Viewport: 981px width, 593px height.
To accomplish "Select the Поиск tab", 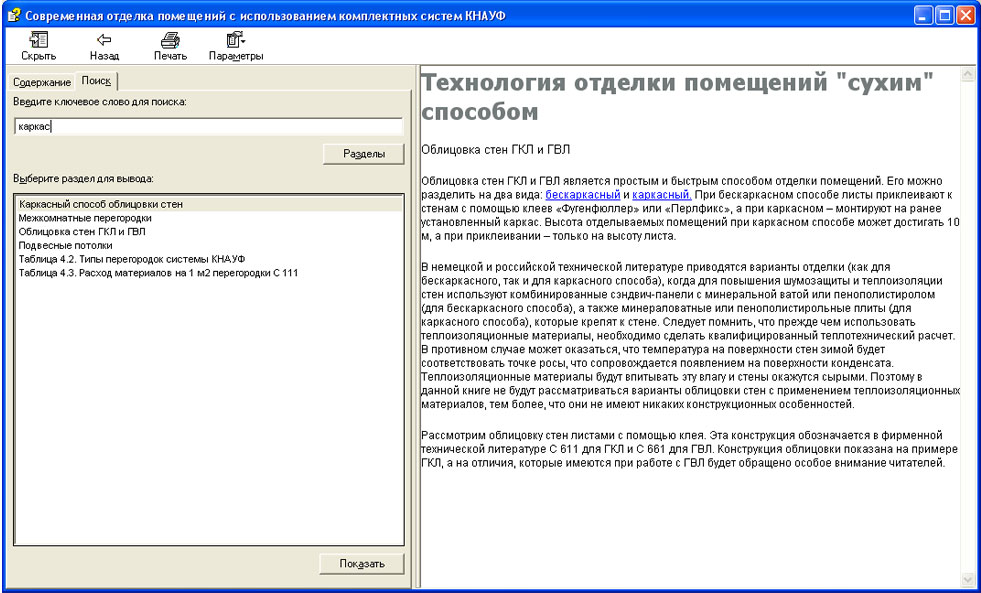I will coord(96,81).
